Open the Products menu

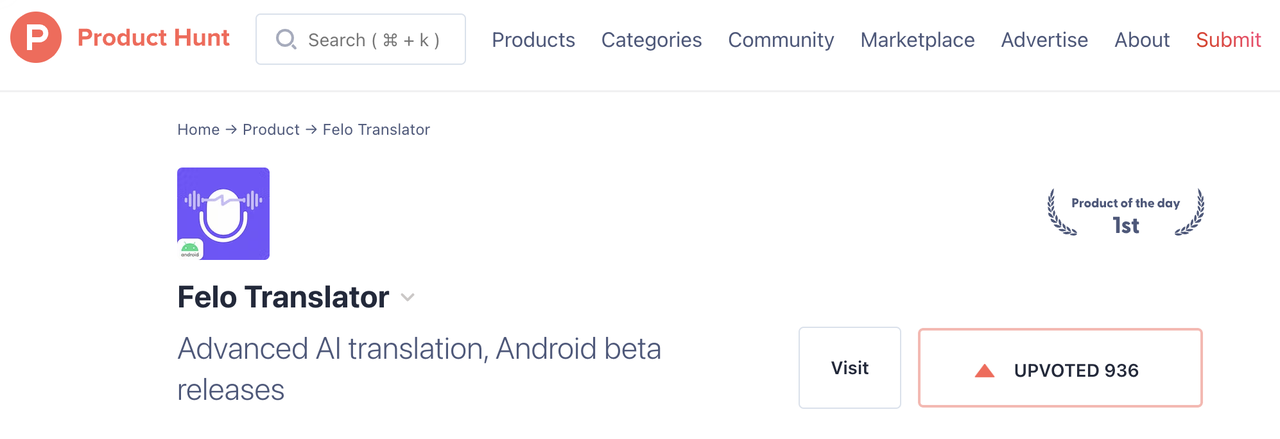tap(533, 40)
